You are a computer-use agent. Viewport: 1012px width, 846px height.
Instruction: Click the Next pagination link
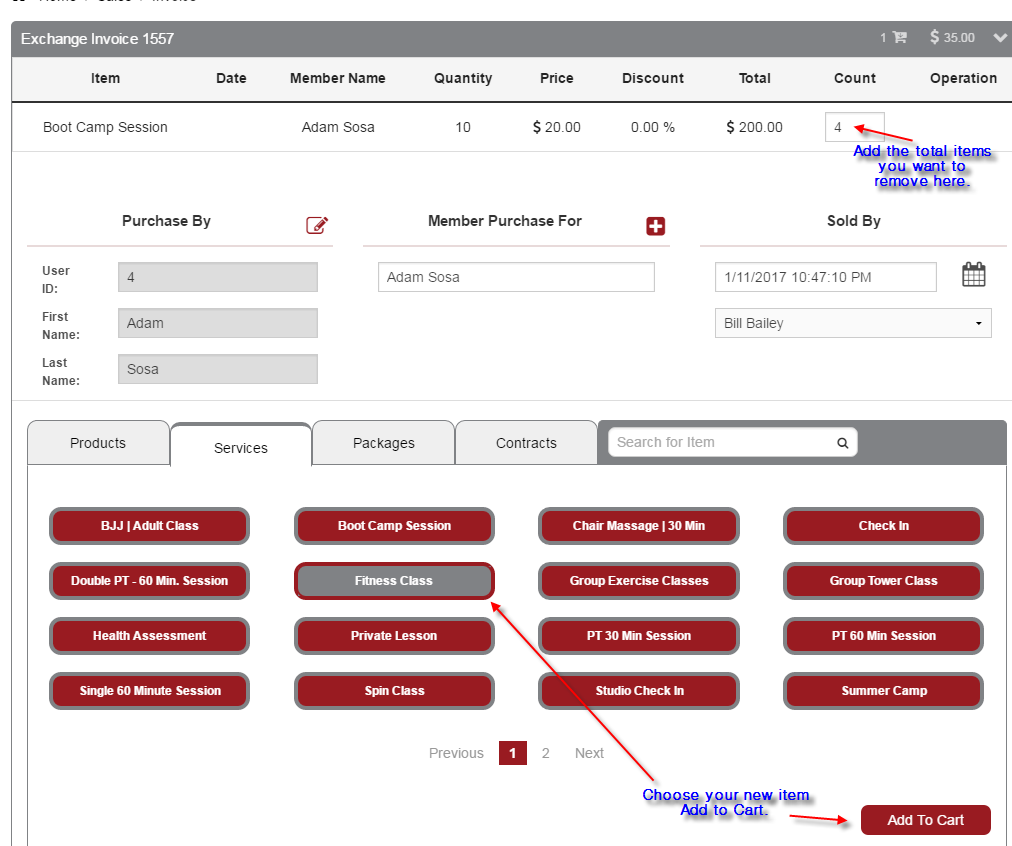589,753
